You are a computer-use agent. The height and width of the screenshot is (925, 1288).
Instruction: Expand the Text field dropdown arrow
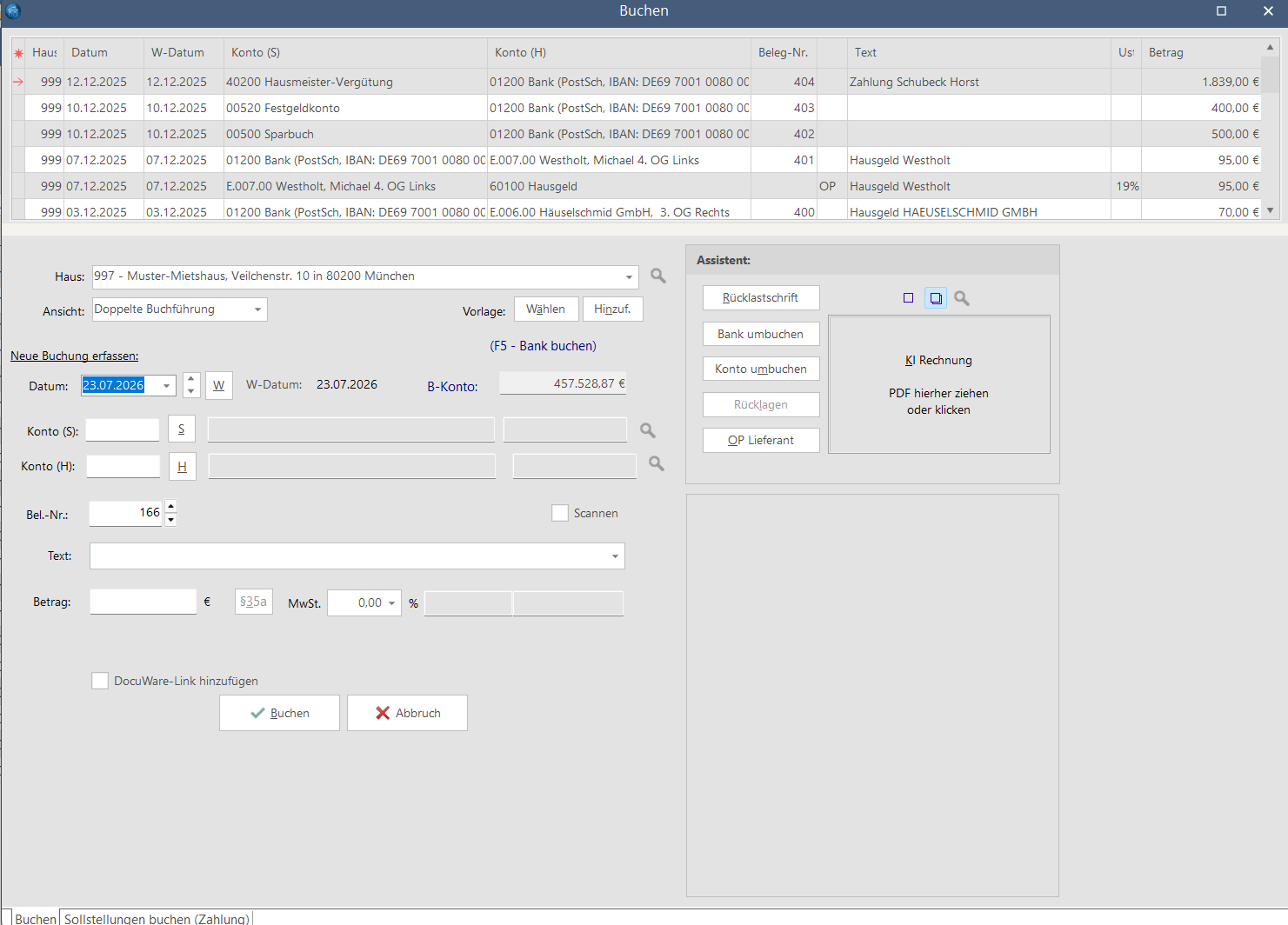click(615, 556)
